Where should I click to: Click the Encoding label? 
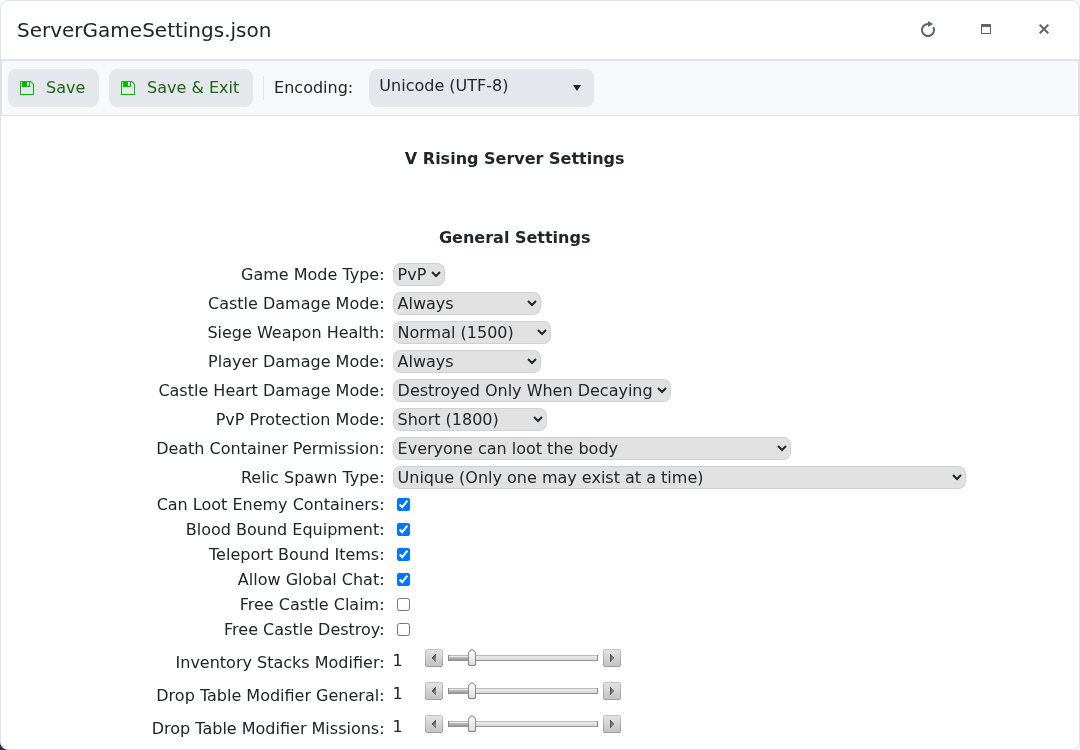(313, 87)
